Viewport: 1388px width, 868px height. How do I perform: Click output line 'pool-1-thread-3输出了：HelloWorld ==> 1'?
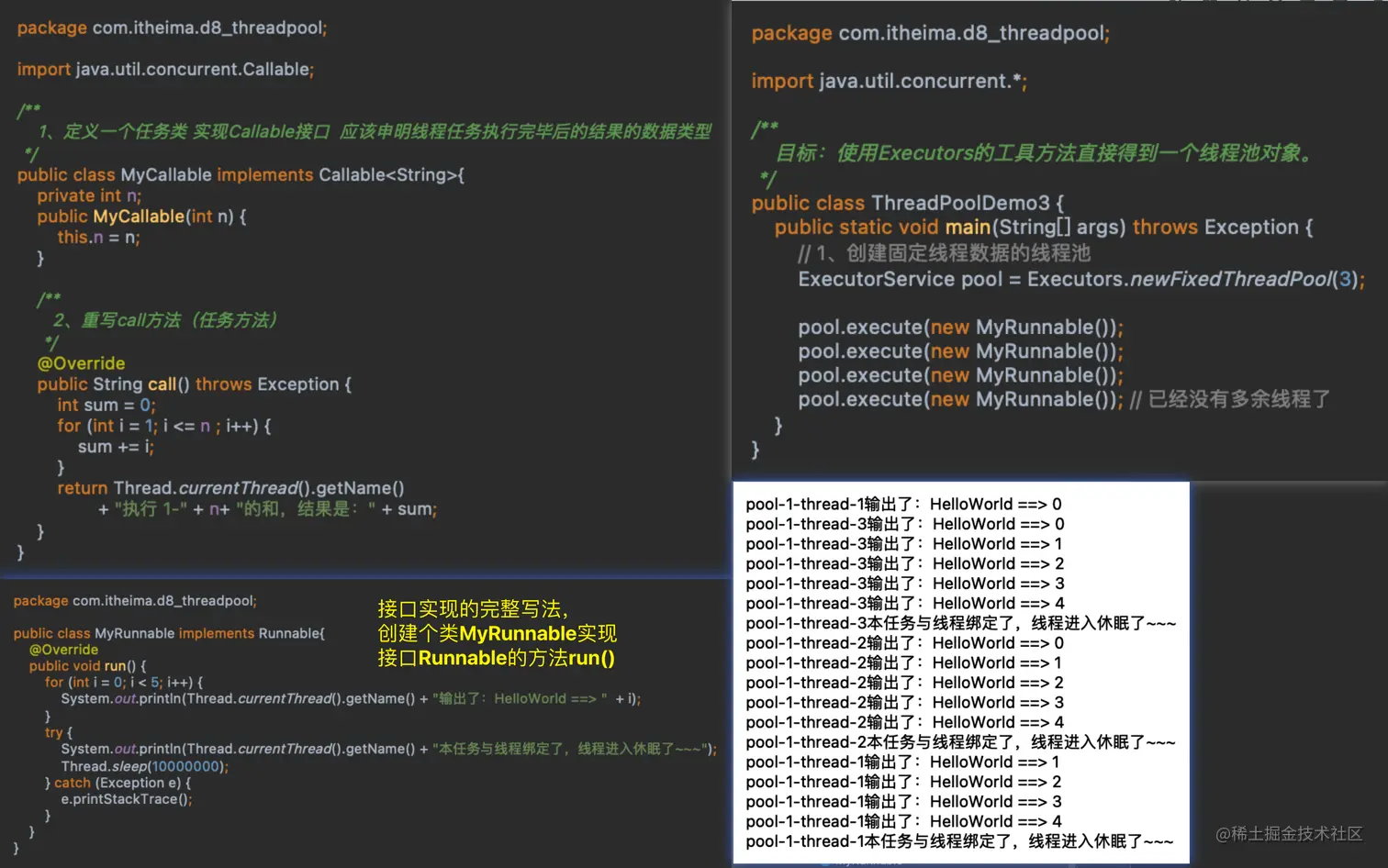coord(904,544)
